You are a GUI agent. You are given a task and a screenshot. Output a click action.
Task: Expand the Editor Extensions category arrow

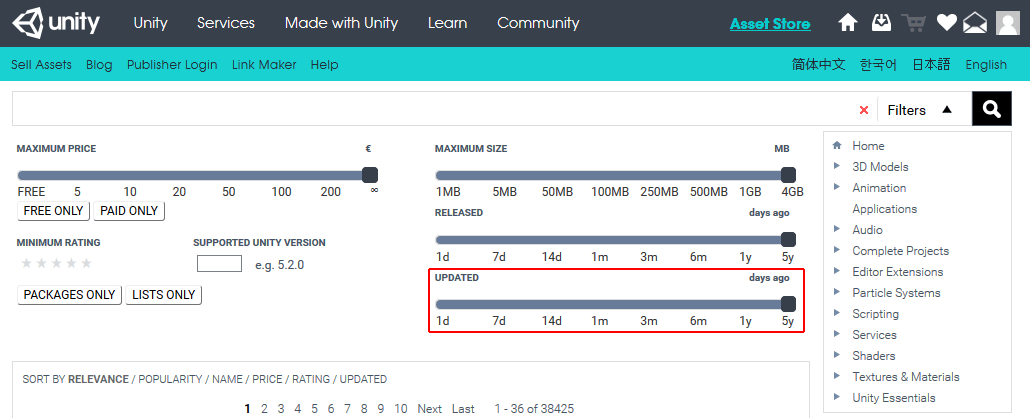(x=837, y=271)
